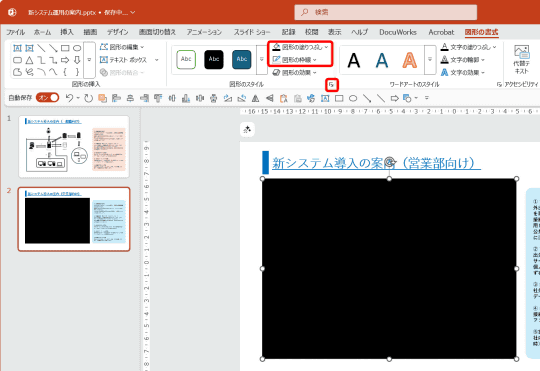
Task: Pick the right arrow shape in shapes gallery
Action: point(65,60)
